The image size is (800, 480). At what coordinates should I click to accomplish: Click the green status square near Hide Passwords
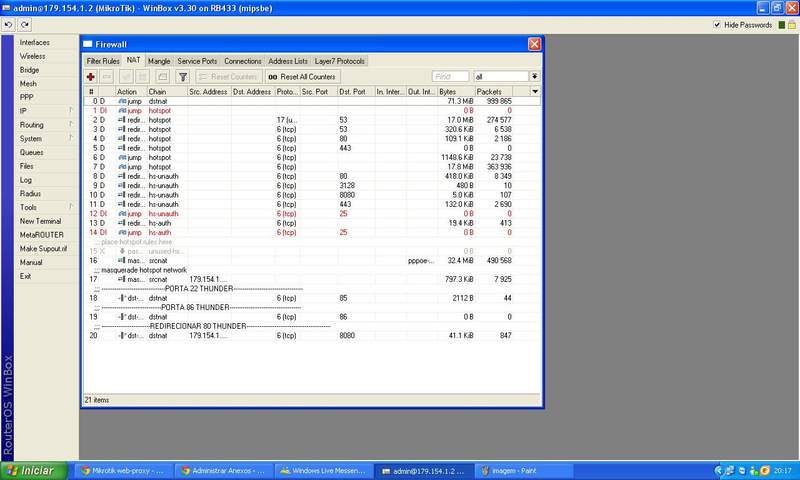coord(782,25)
